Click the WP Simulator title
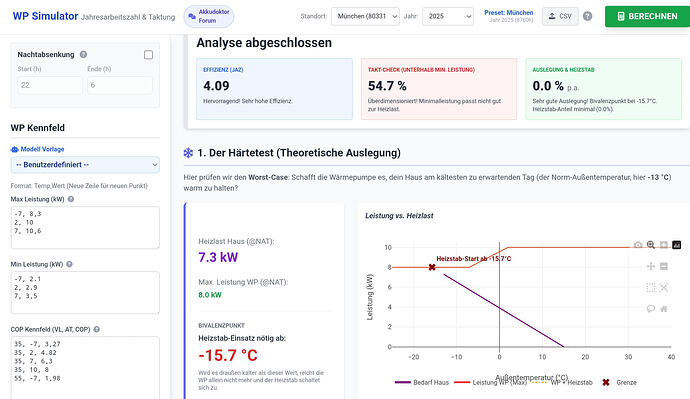This screenshot has height=399, width=690. (x=45, y=16)
